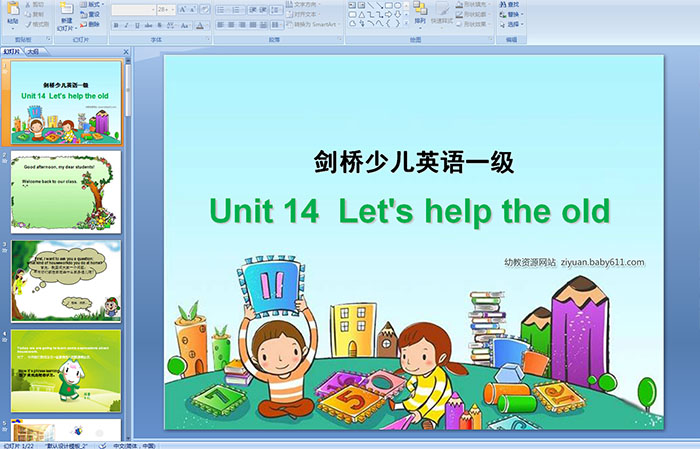This screenshot has height=449, width=700.
Task: Pick the oval shape from gallery
Action: tap(397, 5)
